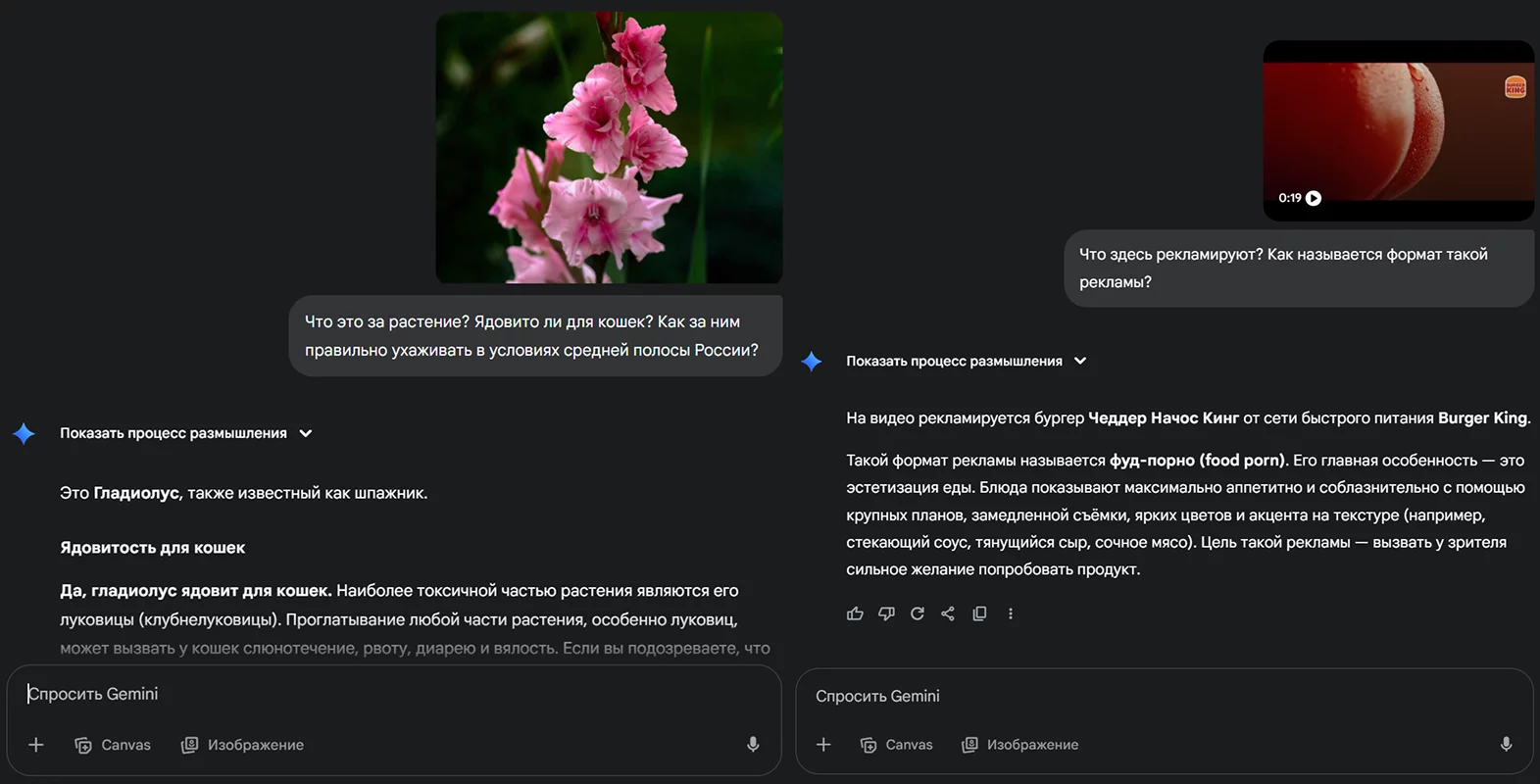Share the Burger King answer
Image resolution: width=1540 pixels, height=784 pixels.
coord(948,613)
